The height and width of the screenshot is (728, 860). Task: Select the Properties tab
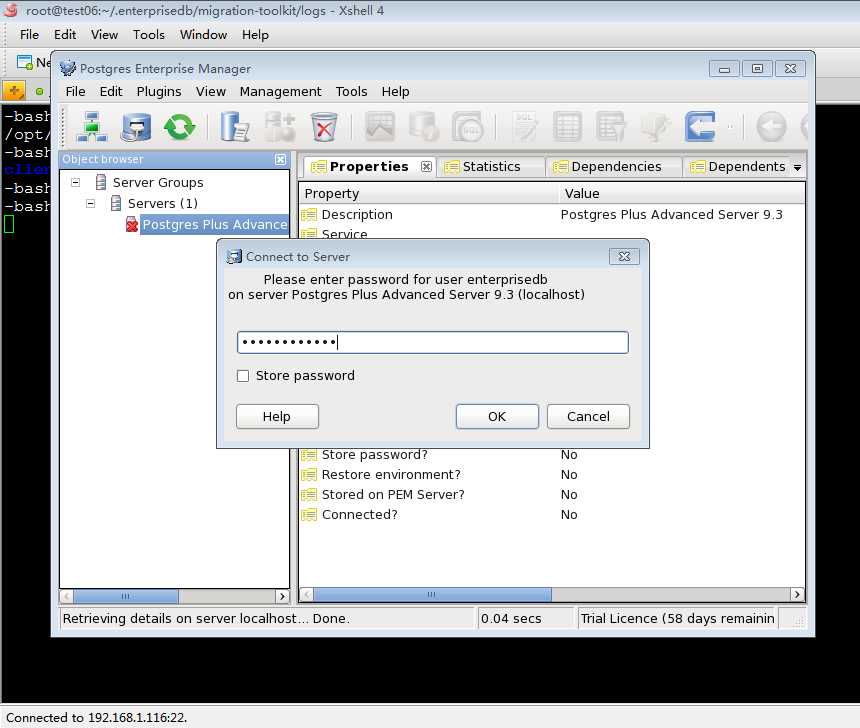click(x=369, y=167)
